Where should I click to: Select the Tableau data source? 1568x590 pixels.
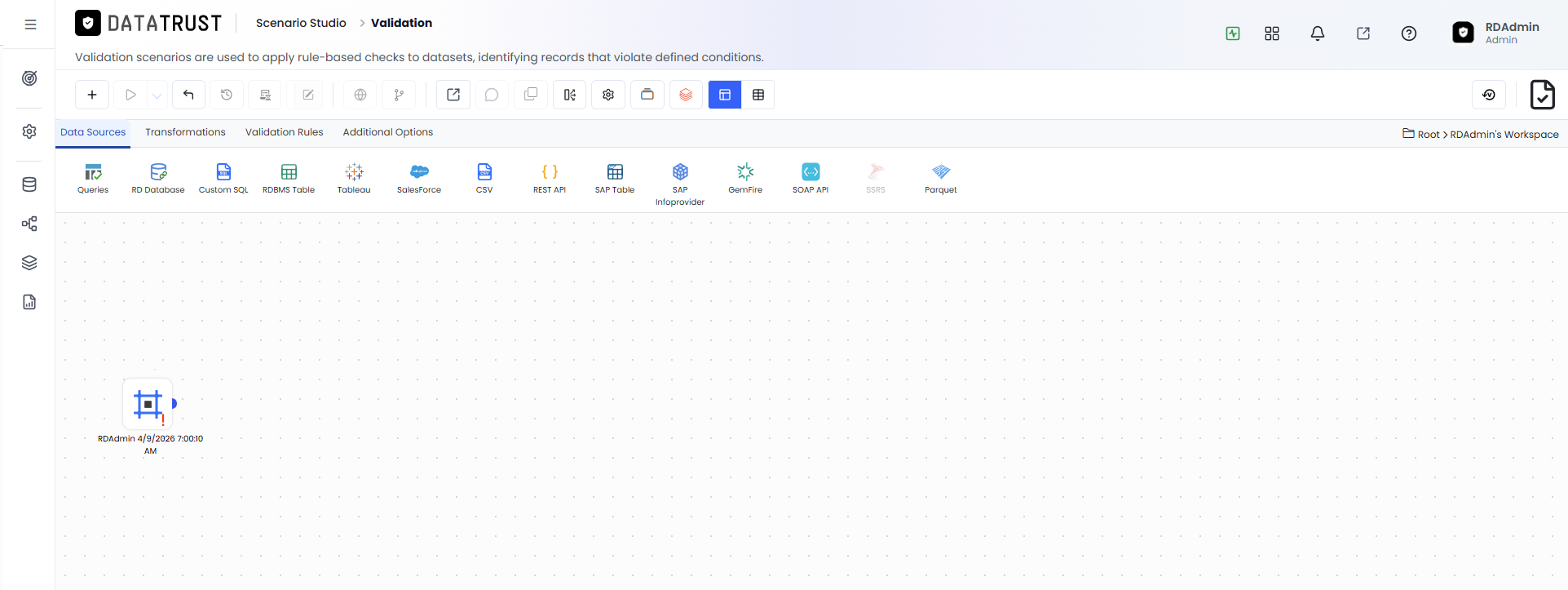pyautogui.click(x=354, y=179)
